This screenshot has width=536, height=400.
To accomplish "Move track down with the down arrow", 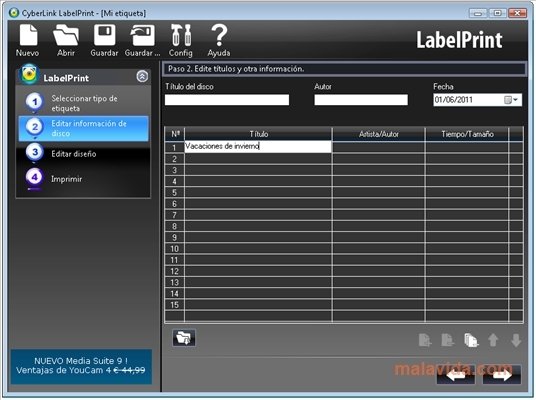I will click(516, 340).
